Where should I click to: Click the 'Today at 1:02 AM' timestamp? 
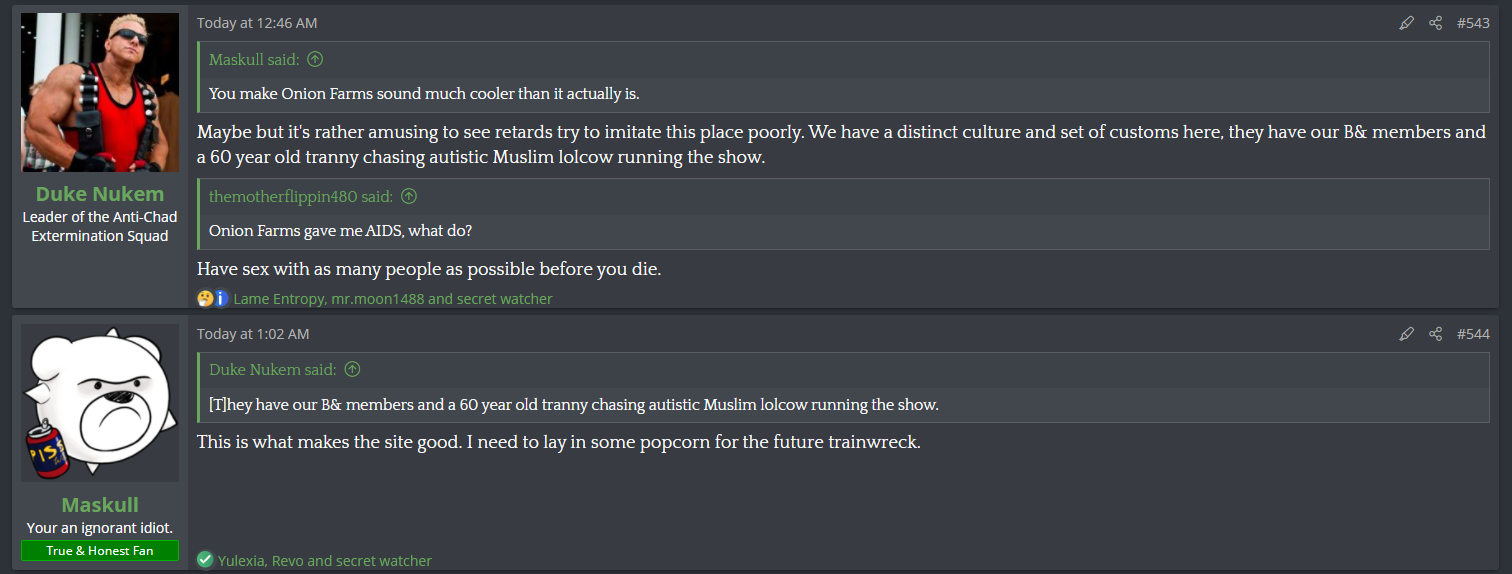[x=253, y=334]
